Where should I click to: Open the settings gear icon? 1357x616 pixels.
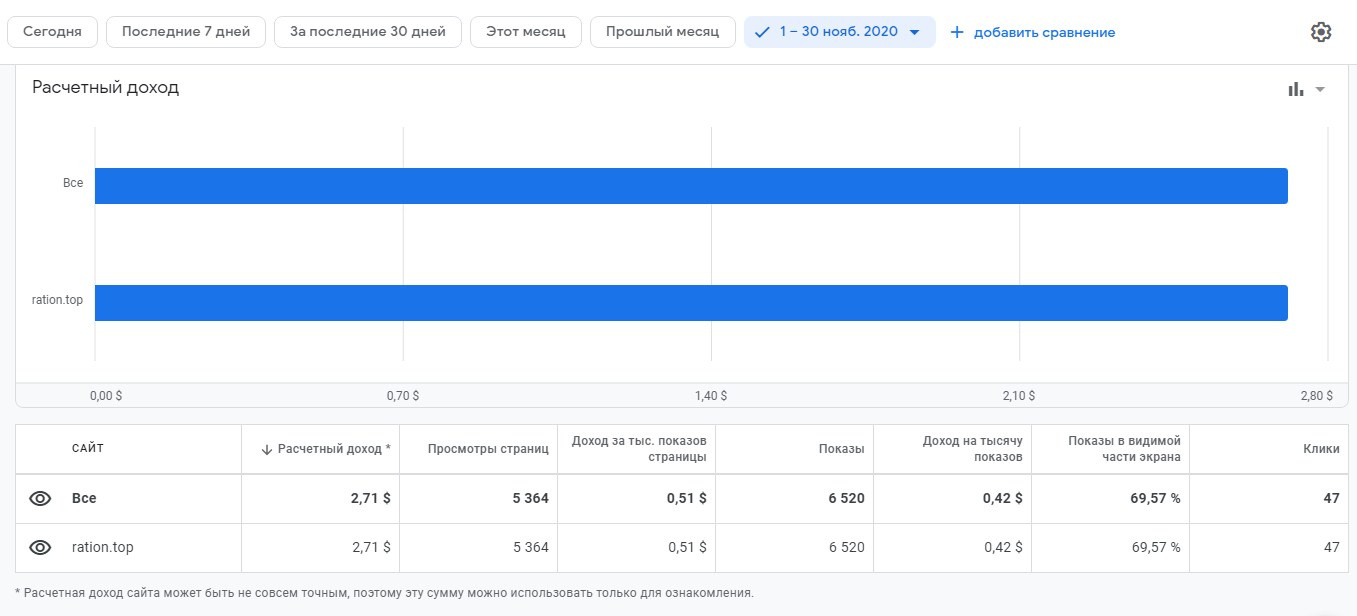(1321, 32)
